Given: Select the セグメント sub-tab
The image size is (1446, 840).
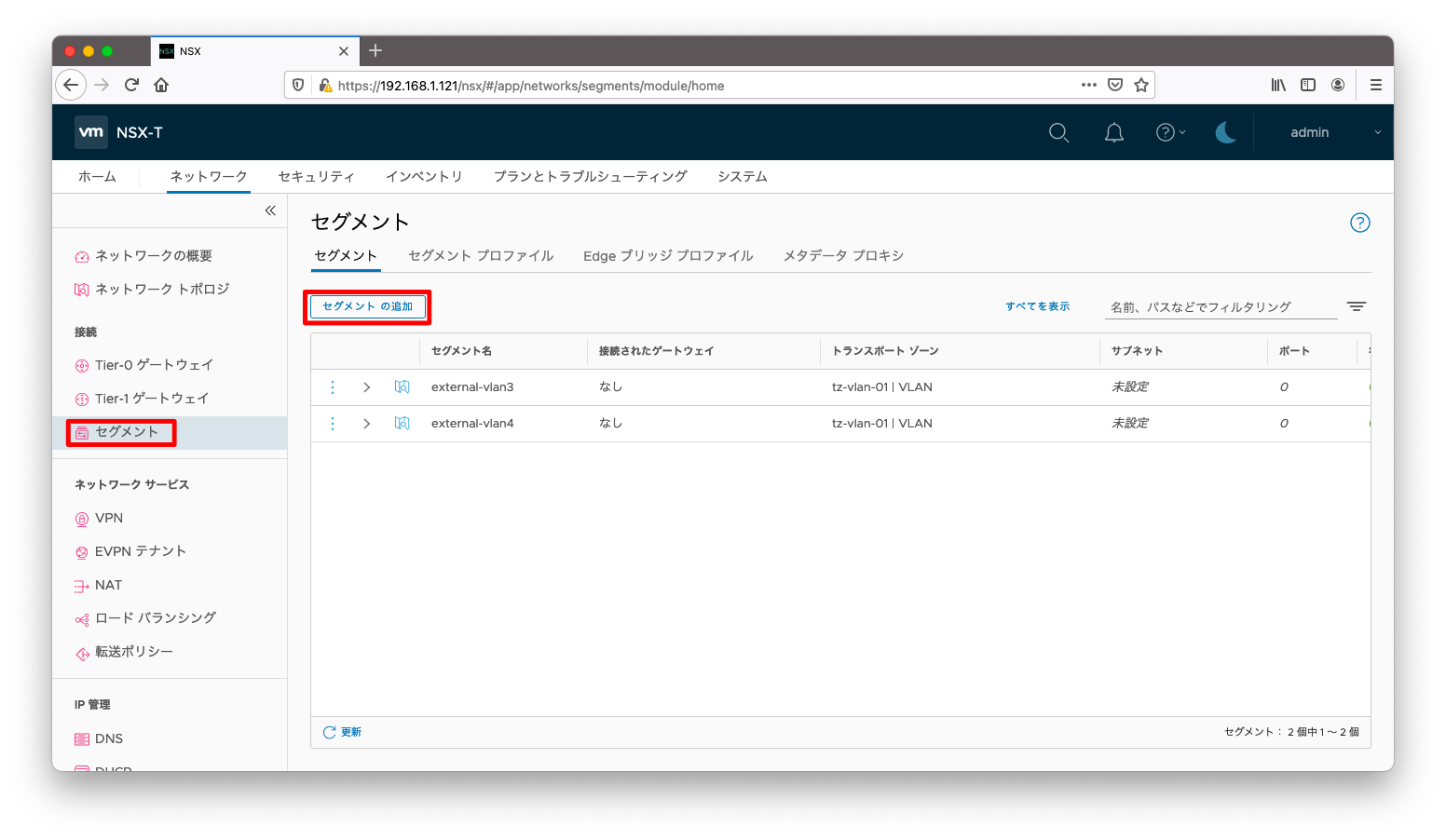Looking at the screenshot, I should coord(346,256).
